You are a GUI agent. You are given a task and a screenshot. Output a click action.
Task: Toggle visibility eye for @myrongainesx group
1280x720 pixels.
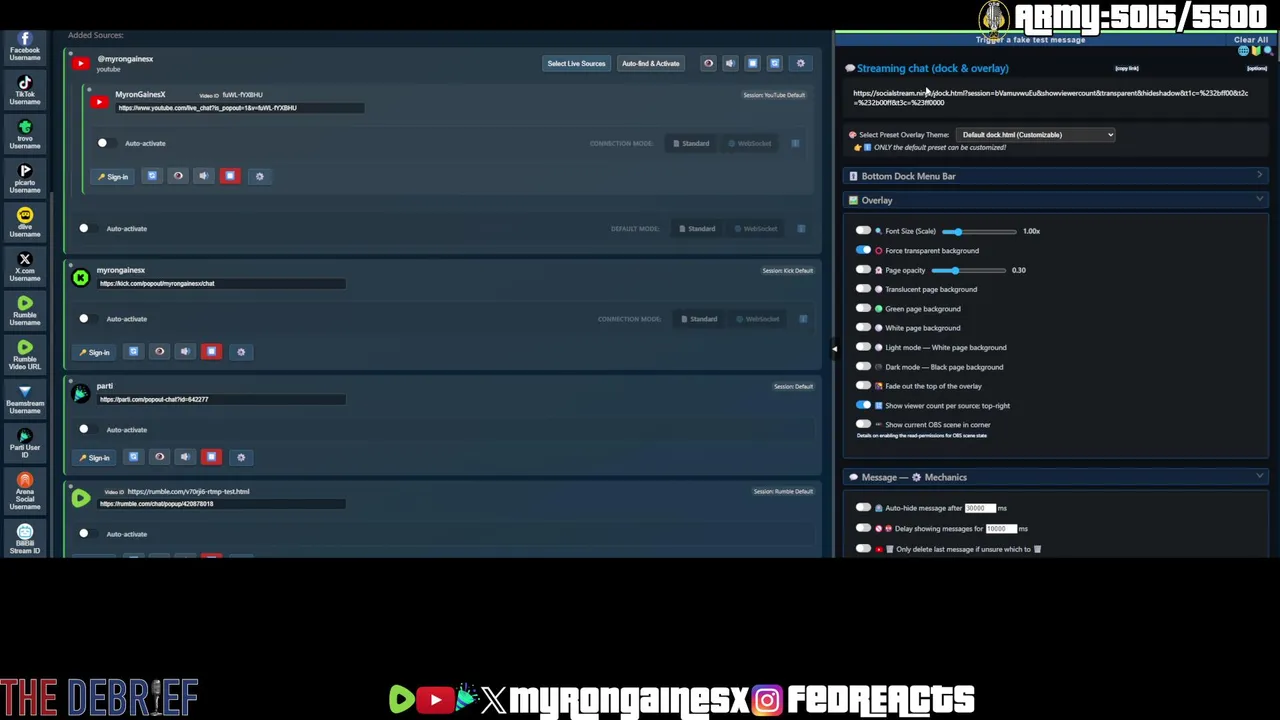(708, 63)
